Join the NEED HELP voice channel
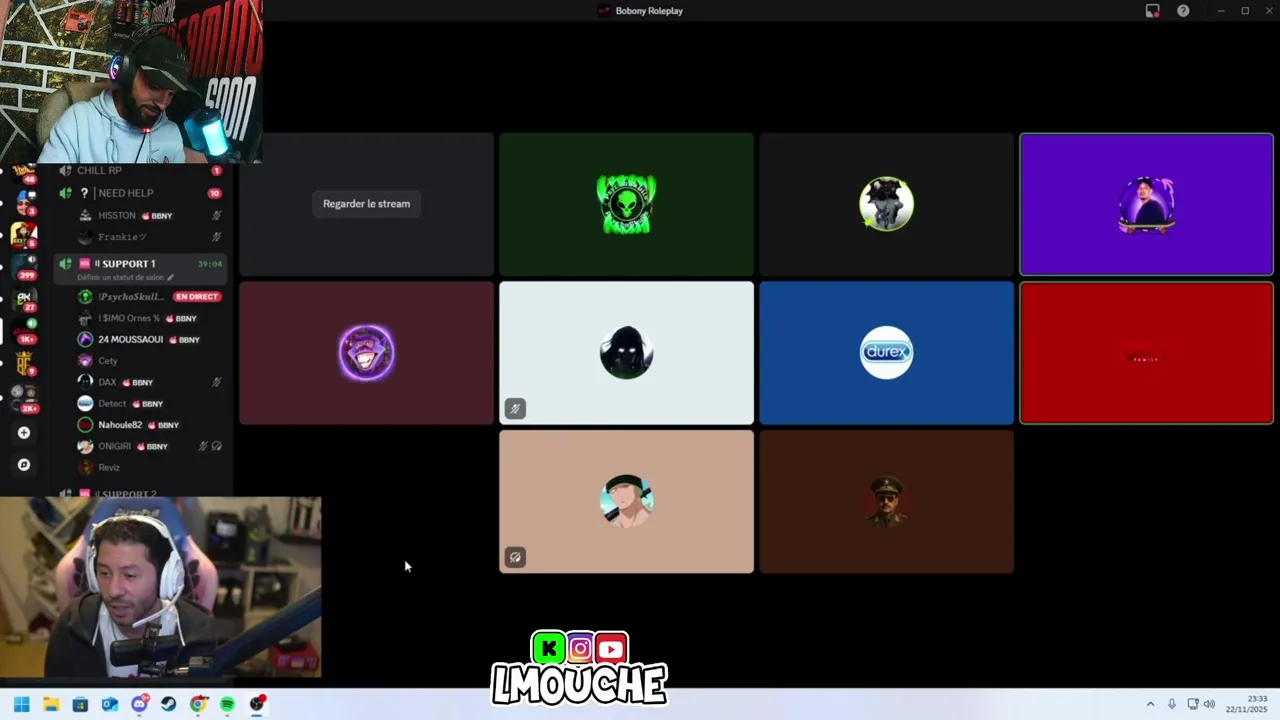The image size is (1280, 720). (140, 193)
